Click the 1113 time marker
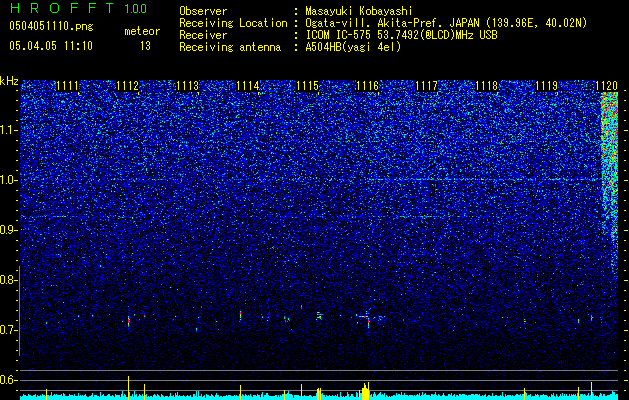 pos(188,86)
